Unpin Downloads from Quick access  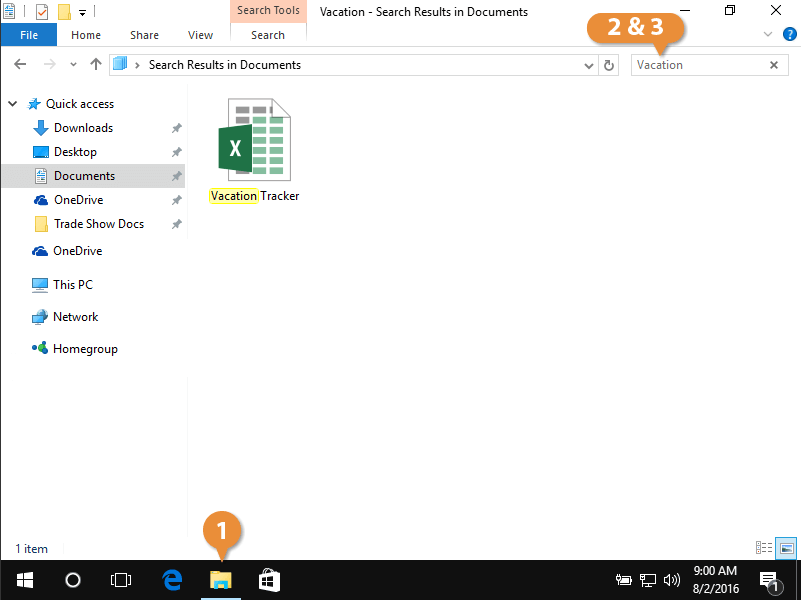pyautogui.click(x=176, y=128)
